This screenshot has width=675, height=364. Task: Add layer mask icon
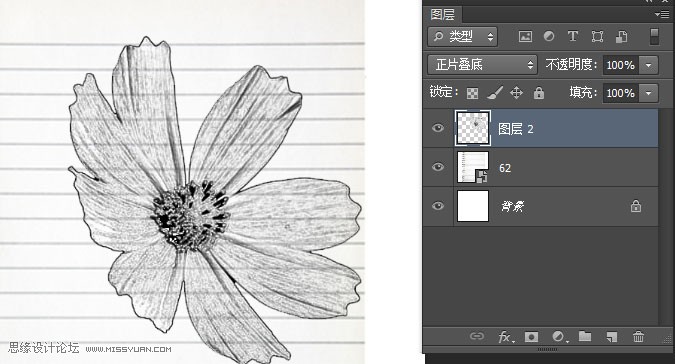(x=531, y=336)
